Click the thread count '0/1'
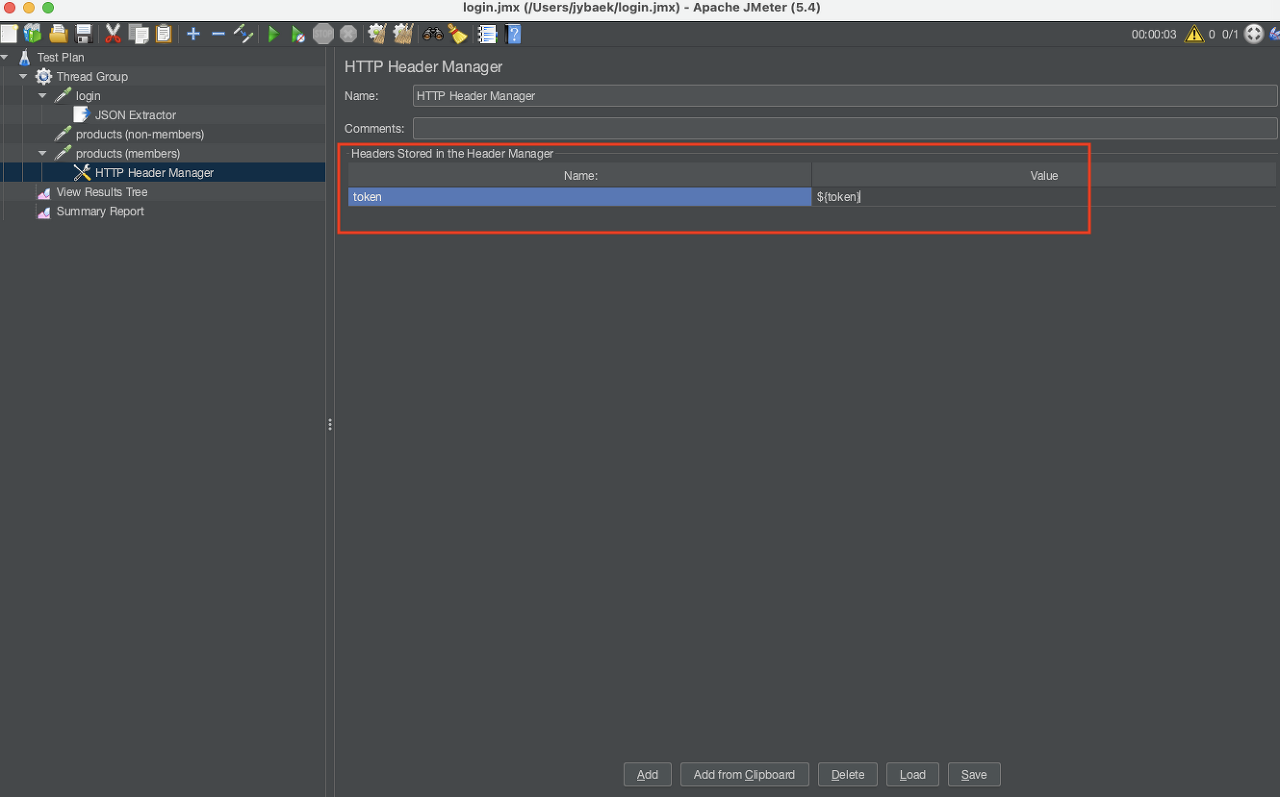The image size is (1280, 797). [x=1230, y=34]
